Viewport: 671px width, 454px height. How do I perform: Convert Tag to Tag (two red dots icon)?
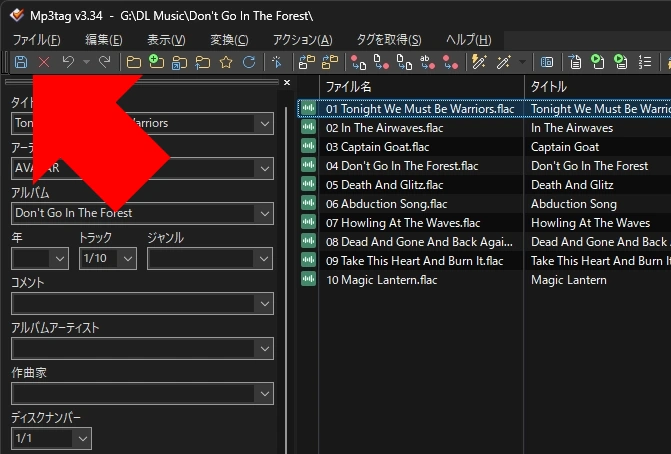tap(450, 62)
